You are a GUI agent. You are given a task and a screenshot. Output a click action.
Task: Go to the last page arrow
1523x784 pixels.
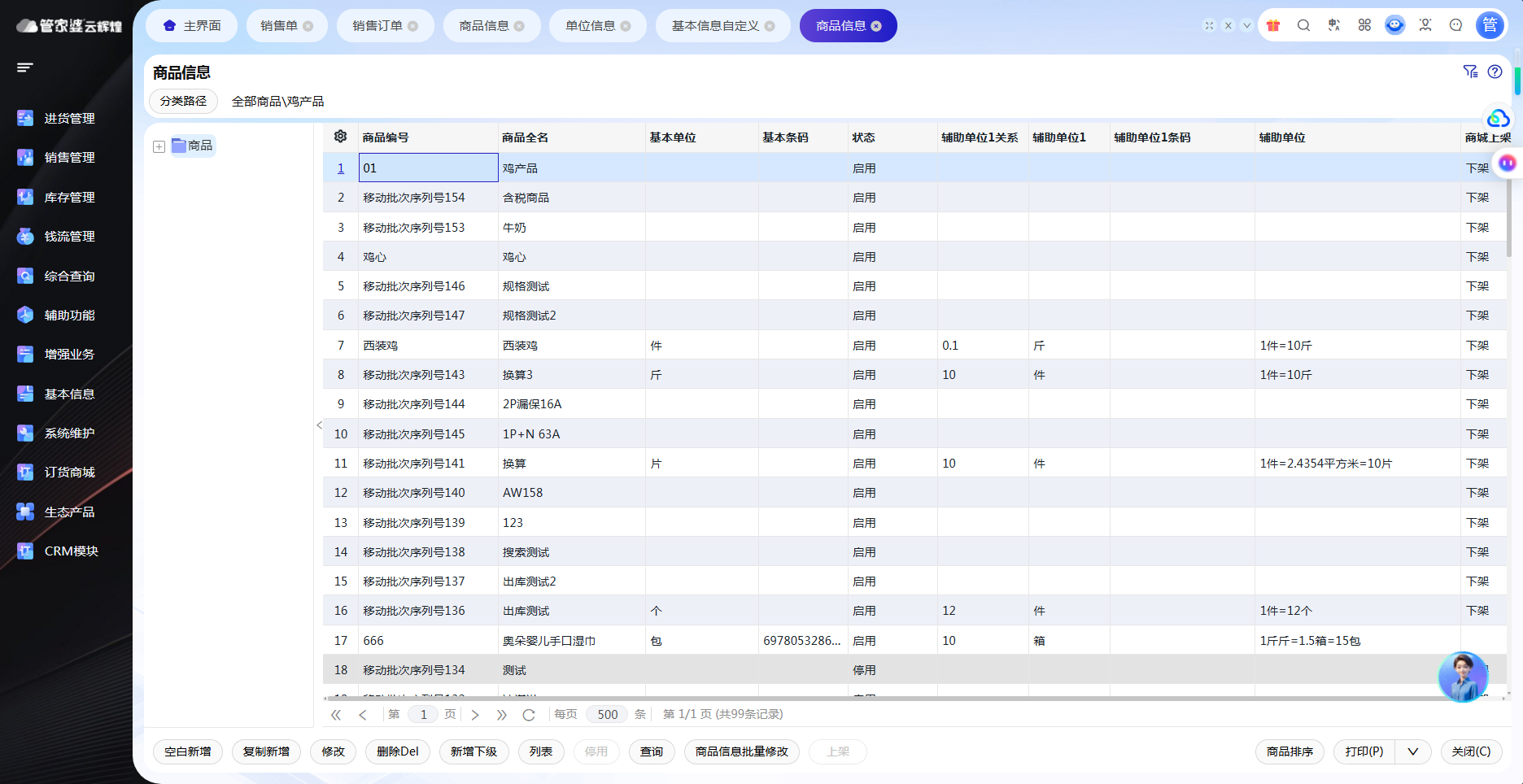coord(502,715)
